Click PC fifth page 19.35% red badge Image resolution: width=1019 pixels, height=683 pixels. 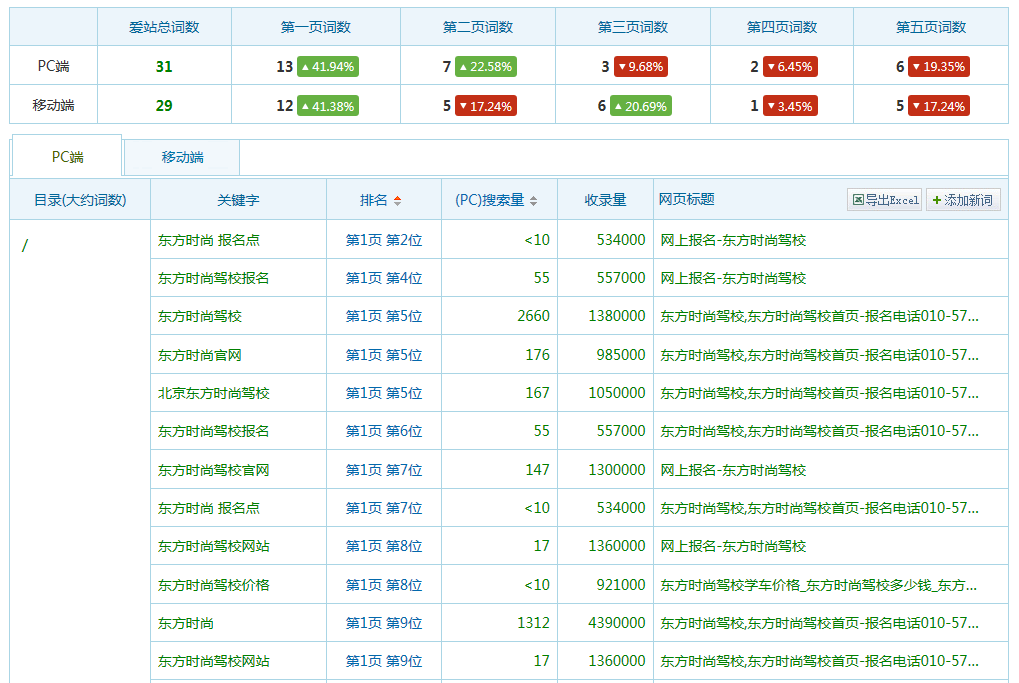tap(939, 67)
